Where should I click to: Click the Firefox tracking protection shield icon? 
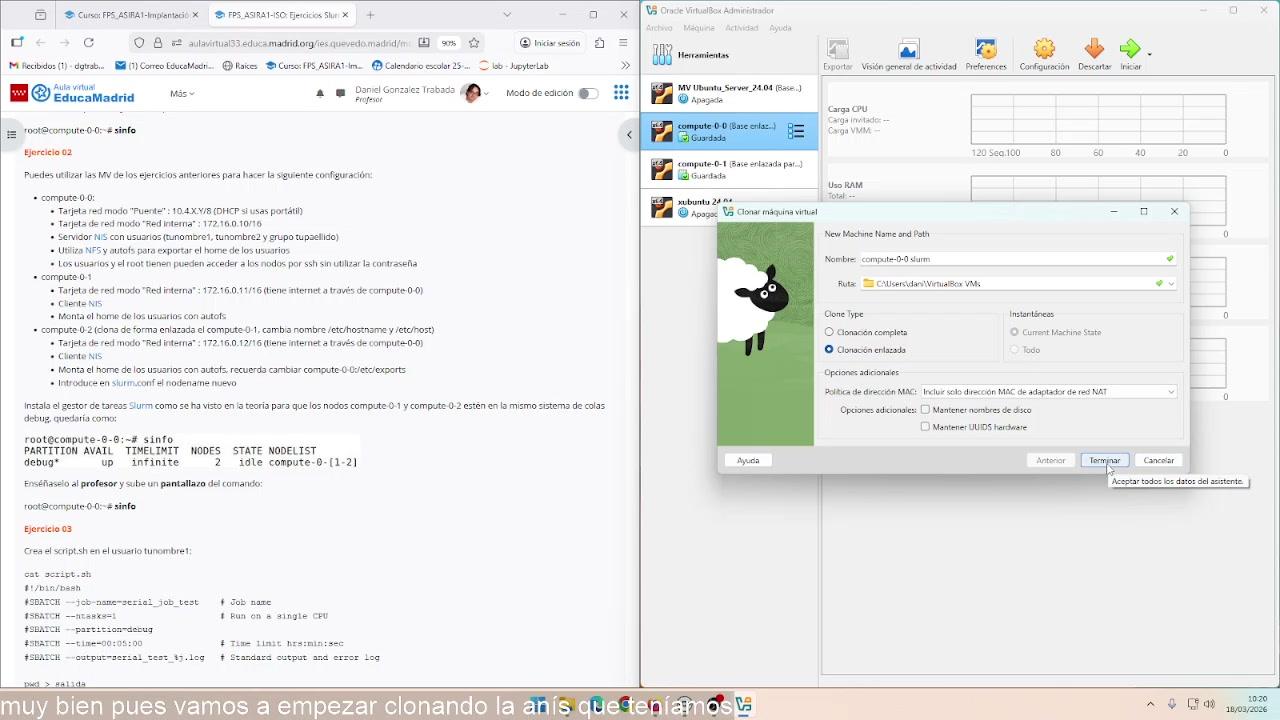point(139,43)
